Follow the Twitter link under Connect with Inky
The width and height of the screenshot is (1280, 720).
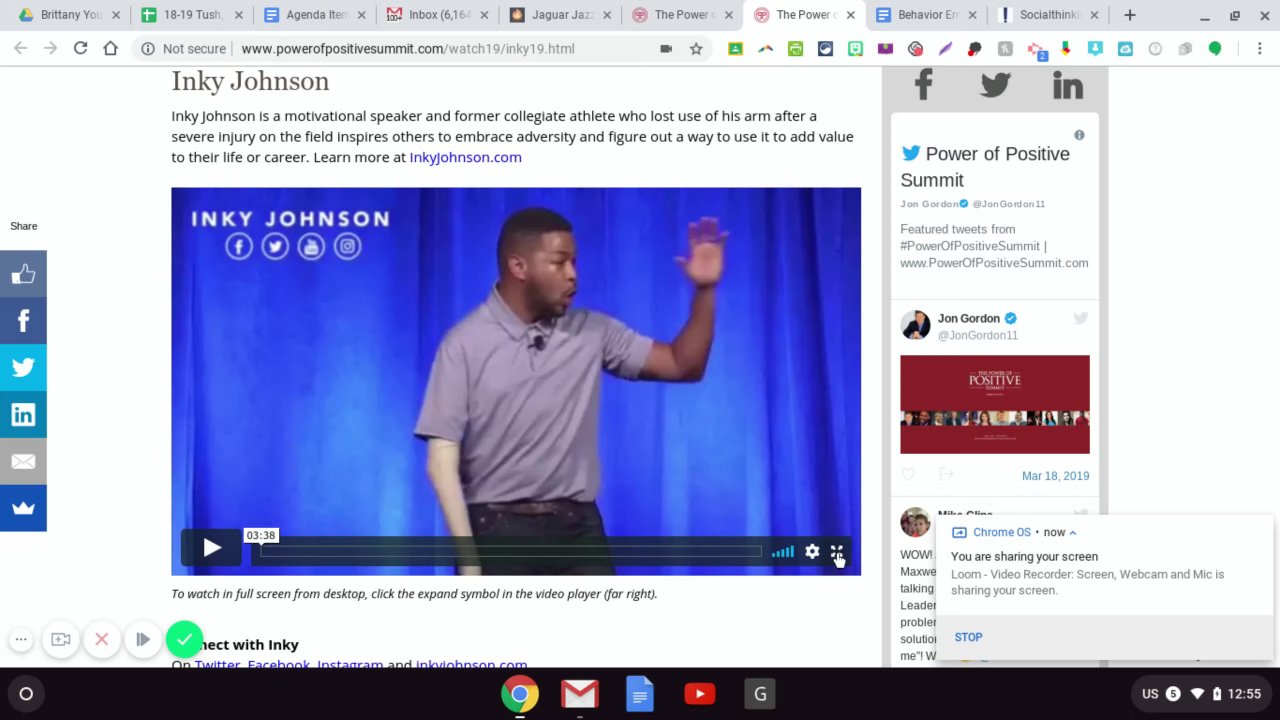[217, 664]
